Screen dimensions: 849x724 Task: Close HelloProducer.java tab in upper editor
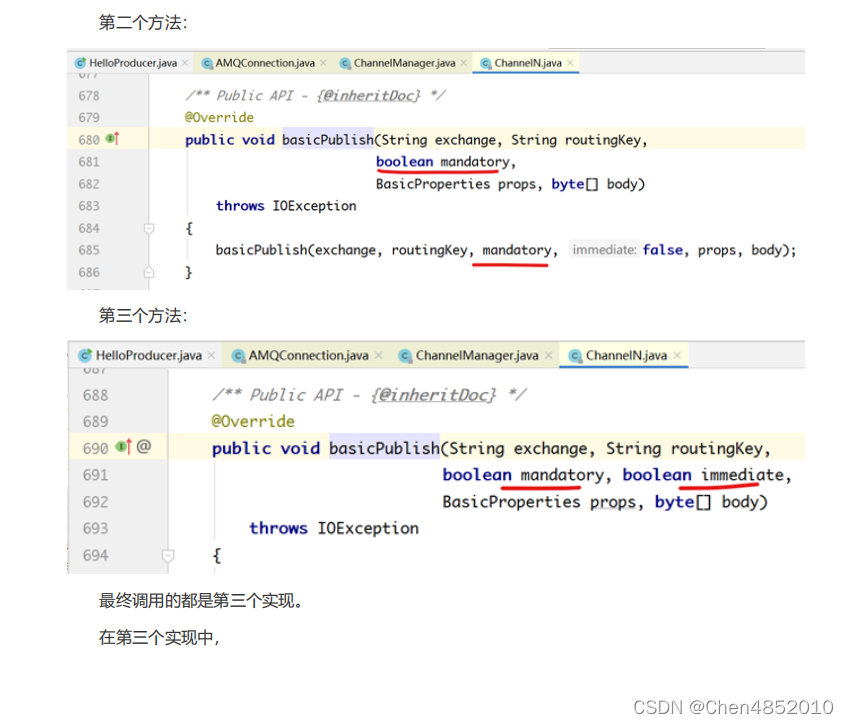[185, 63]
